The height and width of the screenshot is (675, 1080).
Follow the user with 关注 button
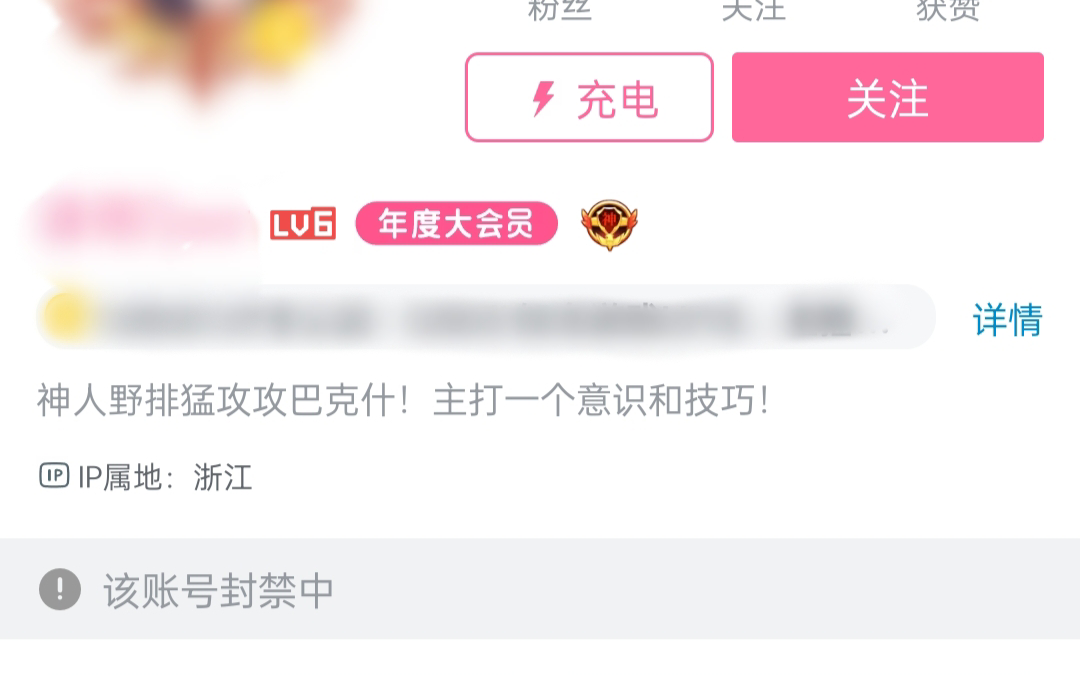[x=887, y=97]
